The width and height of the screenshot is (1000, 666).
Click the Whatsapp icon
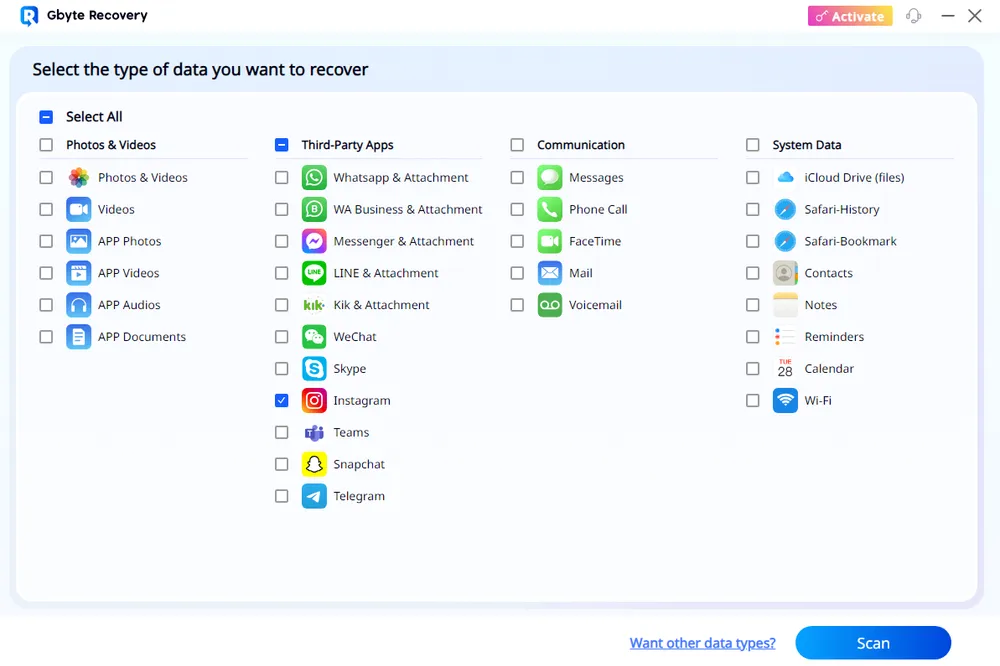click(x=314, y=177)
